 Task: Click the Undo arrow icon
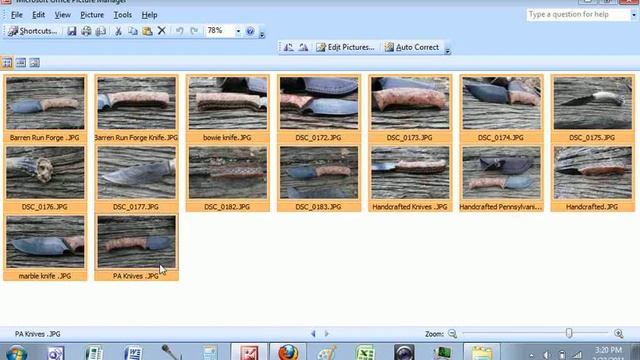179,31
